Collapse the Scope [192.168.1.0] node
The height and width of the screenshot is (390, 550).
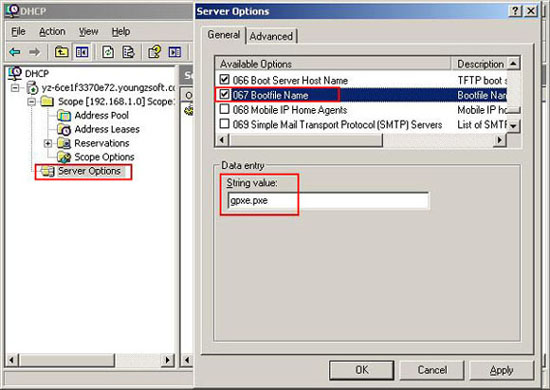32,102
